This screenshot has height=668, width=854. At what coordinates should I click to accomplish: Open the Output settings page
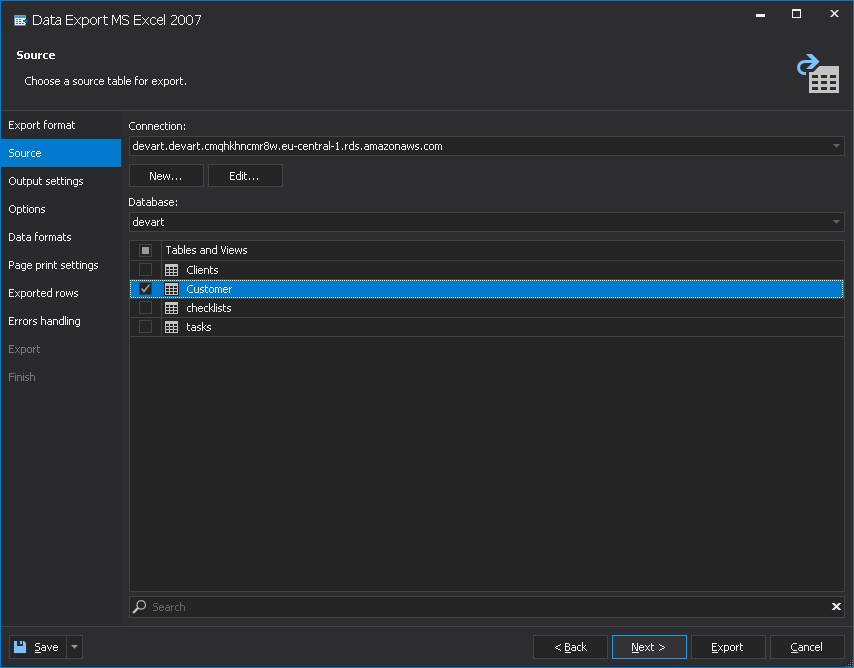coord(61,181)
